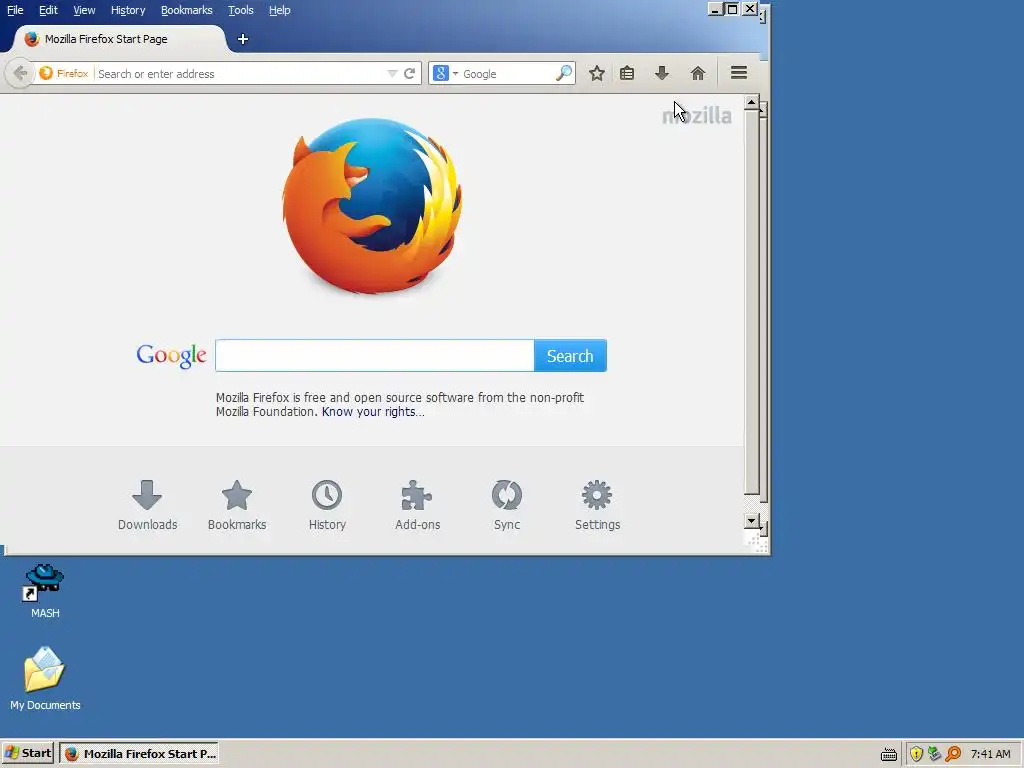Click the 7:41 AM taskbar clock
1024x768 pixels.
coord(990,754)
